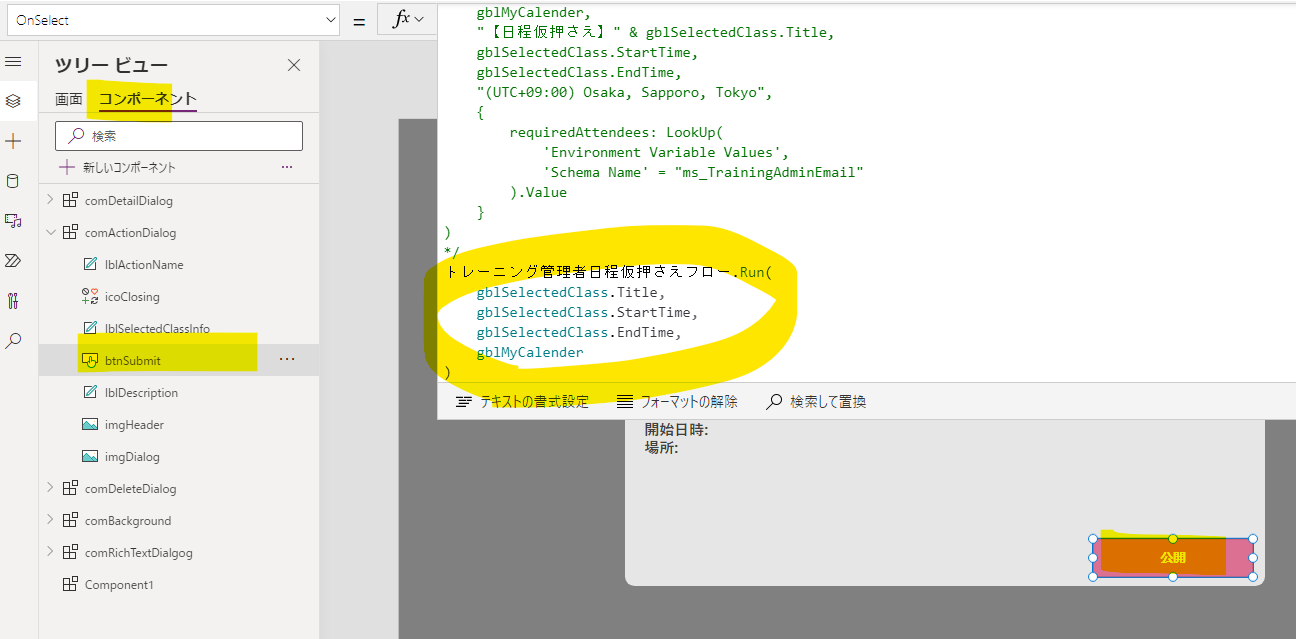Viewport: 1296px width, 639px height.
Task: Open the Power Automate flows icon
Action: pos(13,261)
